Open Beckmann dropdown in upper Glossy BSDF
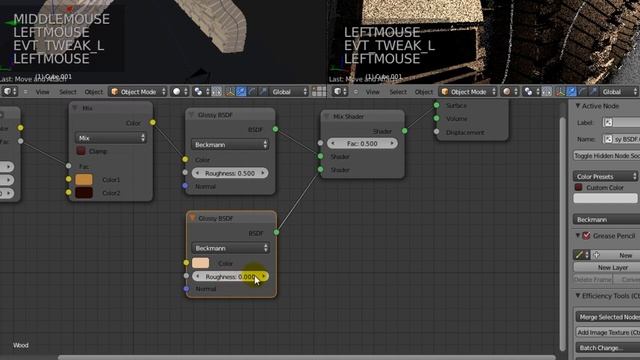 [230, 144]
